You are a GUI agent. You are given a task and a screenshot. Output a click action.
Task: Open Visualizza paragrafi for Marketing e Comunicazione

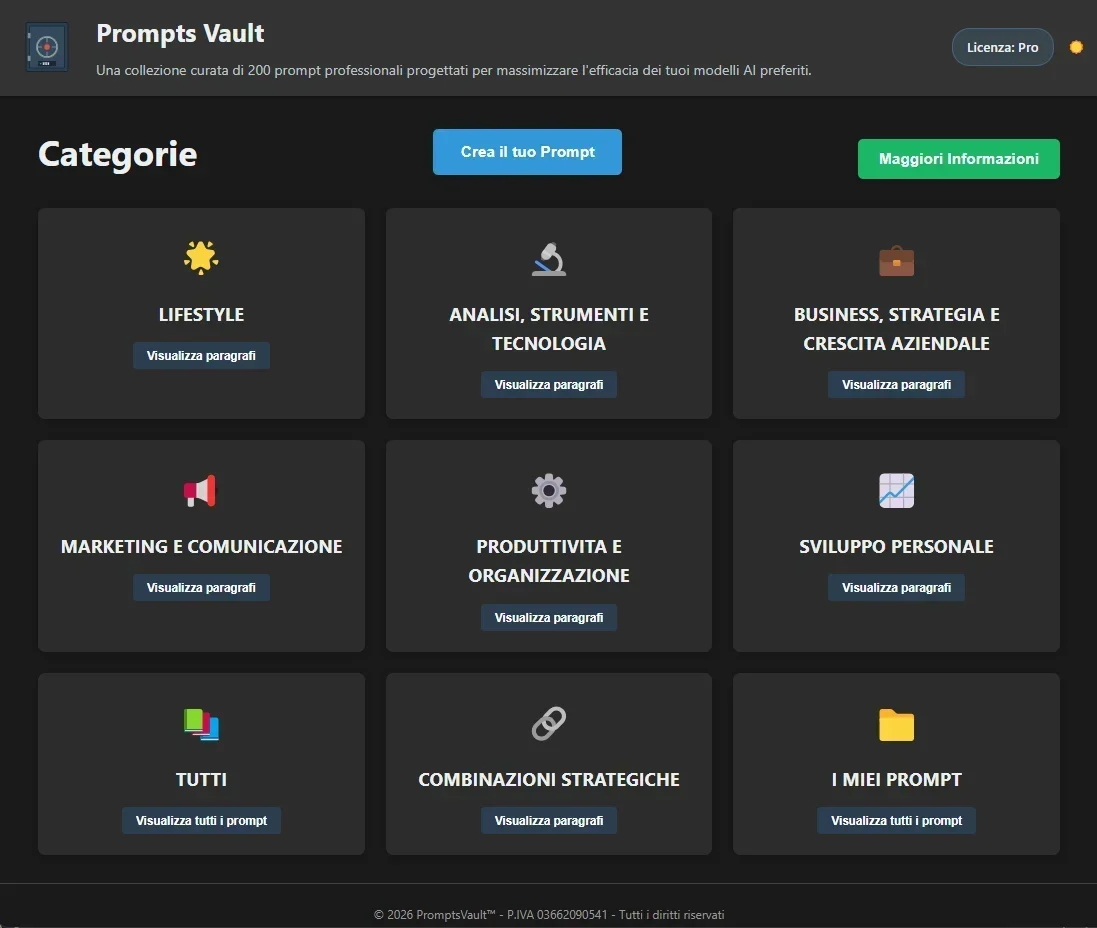[x=201, y=587]
